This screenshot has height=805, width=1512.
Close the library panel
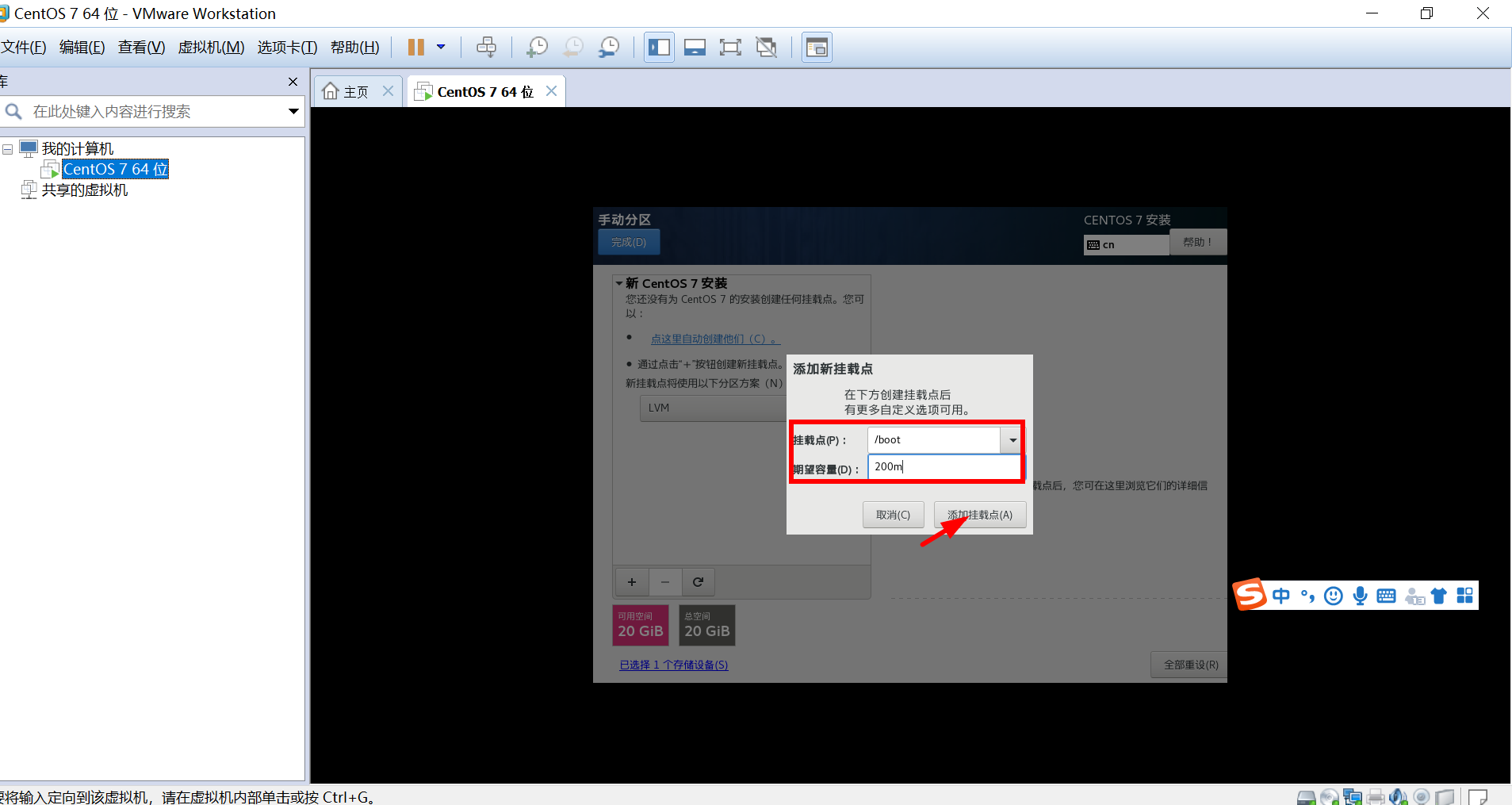click(x=293, y=82)
